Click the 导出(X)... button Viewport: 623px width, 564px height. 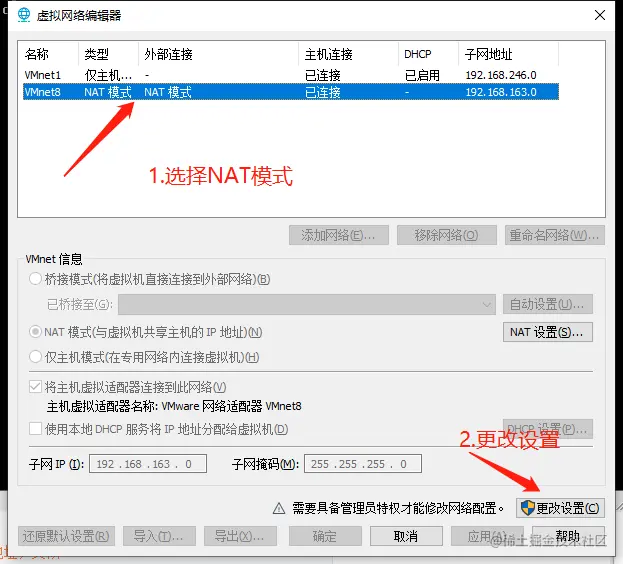point(240,536)
